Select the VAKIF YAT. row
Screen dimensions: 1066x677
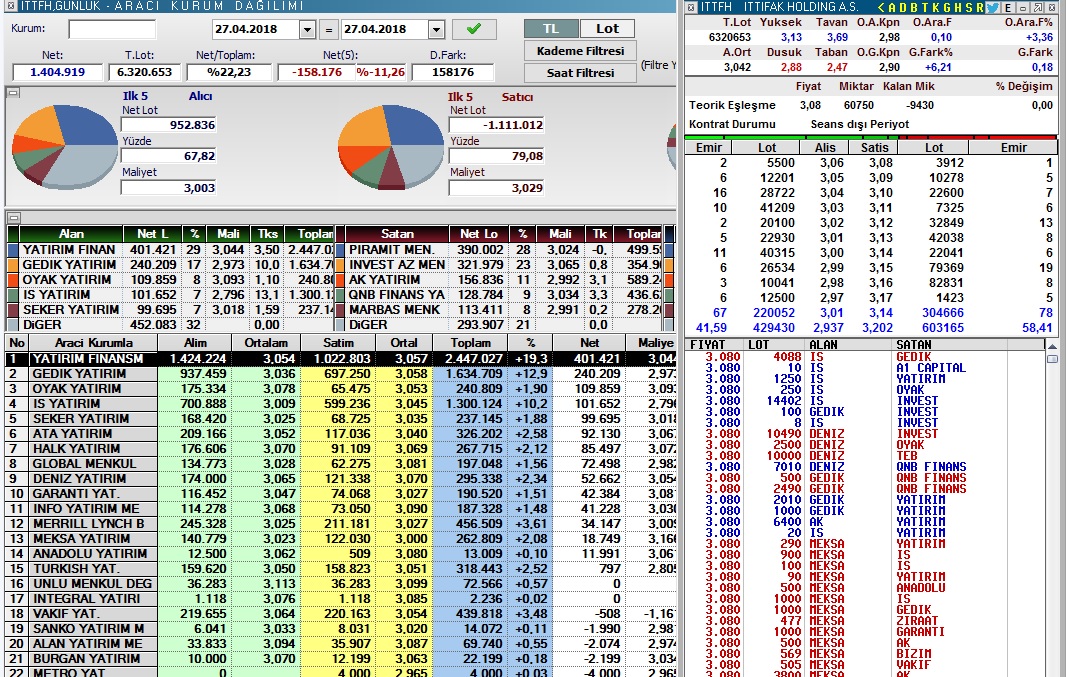tap(341, 613)
